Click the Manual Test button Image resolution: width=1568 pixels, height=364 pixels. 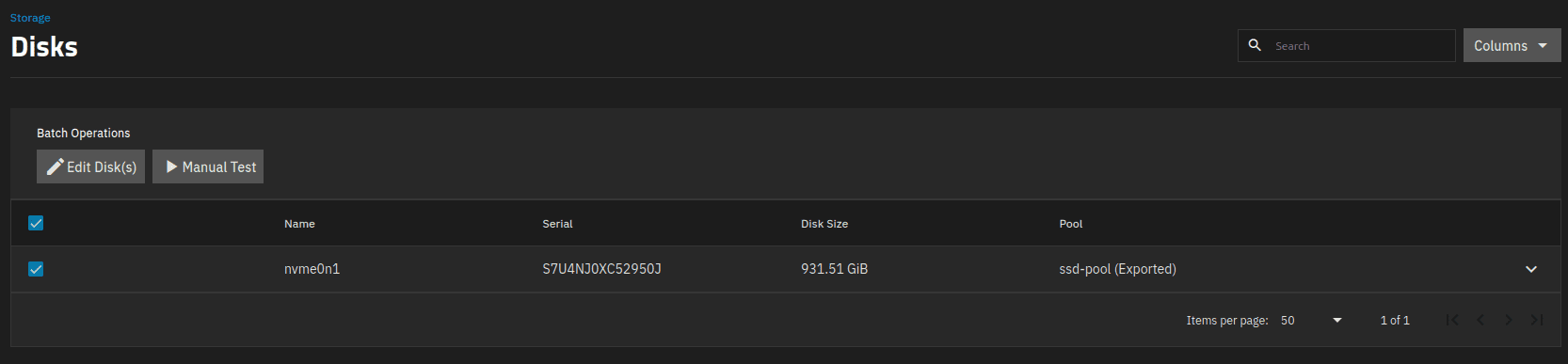tap(208, 166)
